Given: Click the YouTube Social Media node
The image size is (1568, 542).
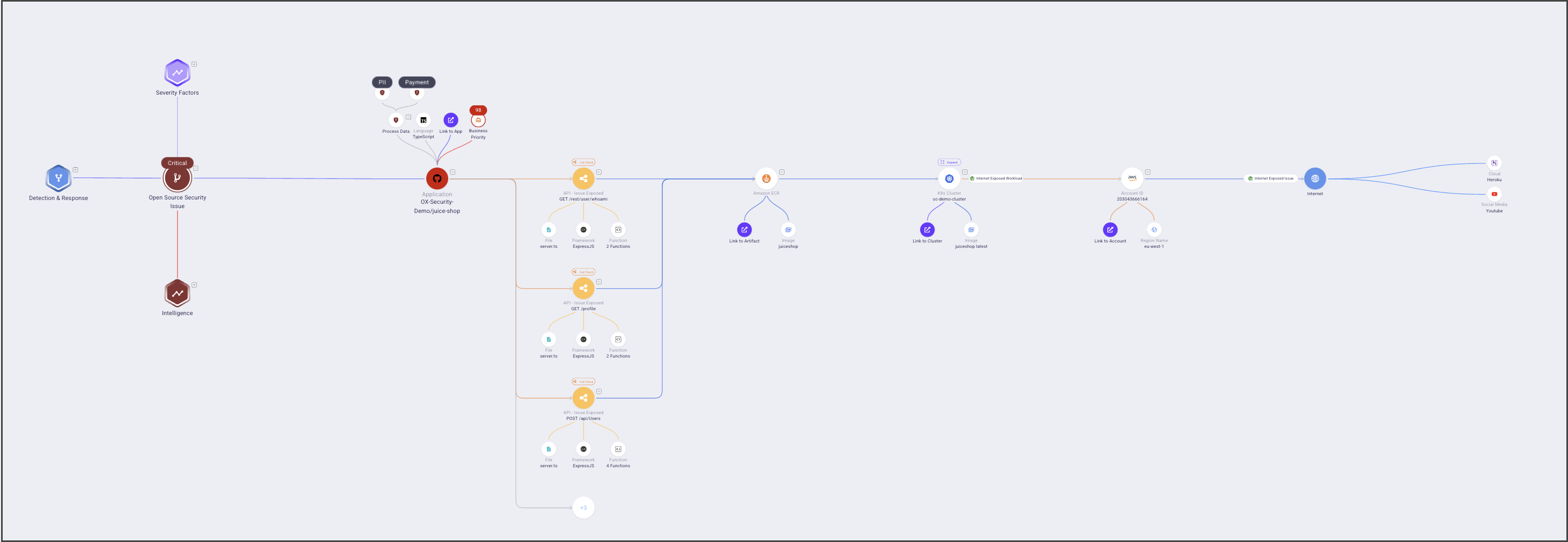Looking at the screenshot, I should (1494, 194).
